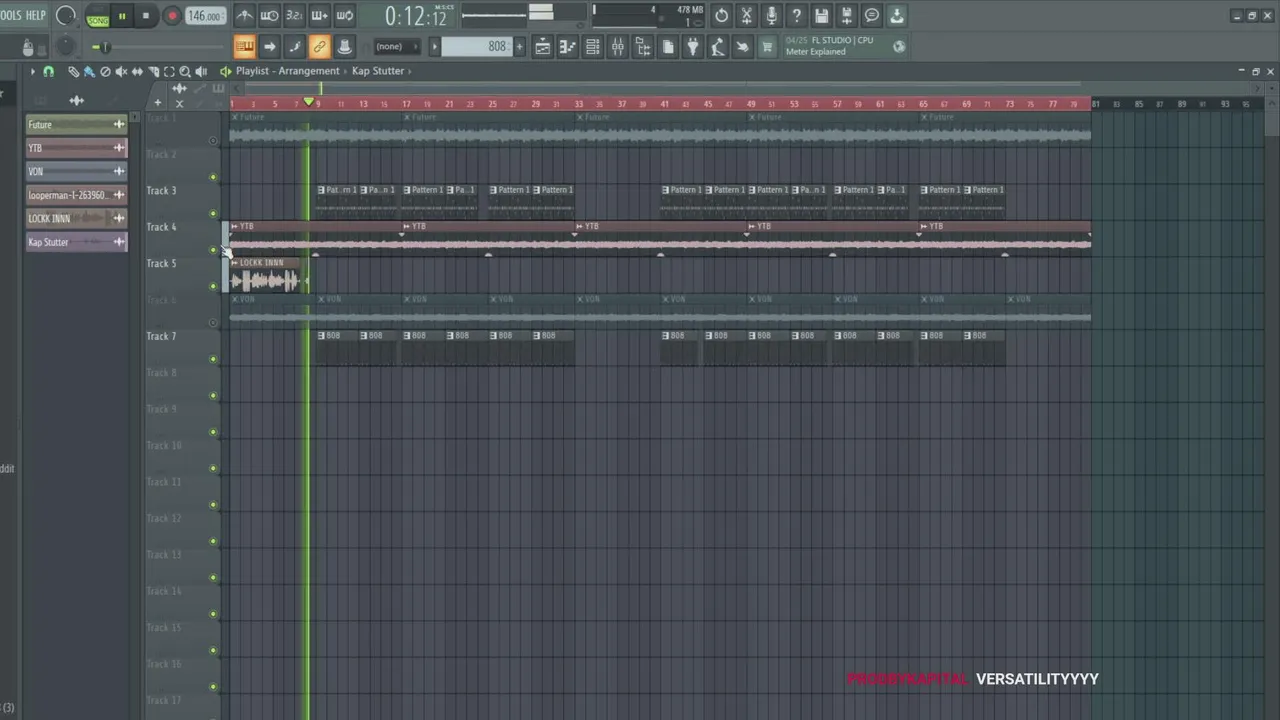
Task: Click the 'Arrangement' breadcrumb in playlist title
Action: (x=309, y=71)
